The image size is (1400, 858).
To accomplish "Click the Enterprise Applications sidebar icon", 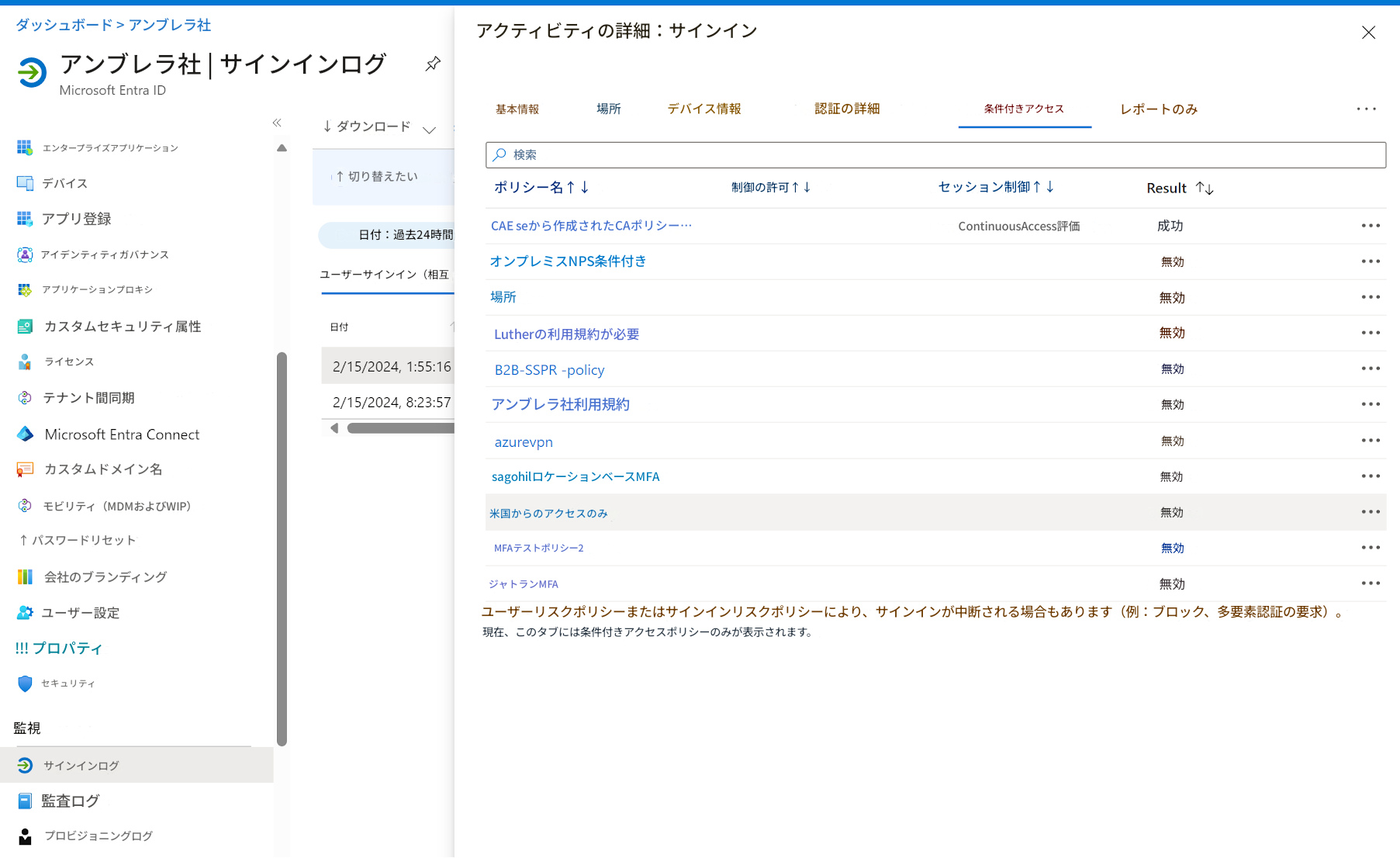I will tap(25, 147).
